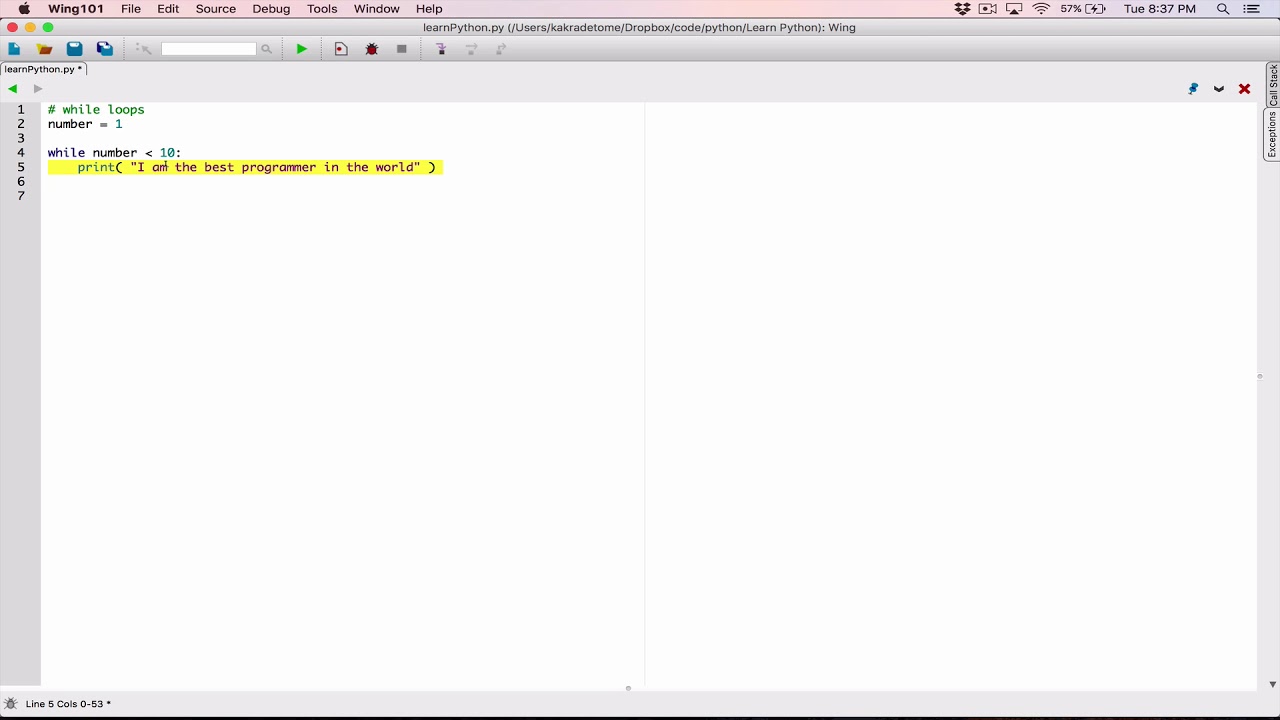This screenshot has width=1280, height=720.
Task: Start debugging with the red bug icon
Action: pyautogui.click(x=371, y=49)
